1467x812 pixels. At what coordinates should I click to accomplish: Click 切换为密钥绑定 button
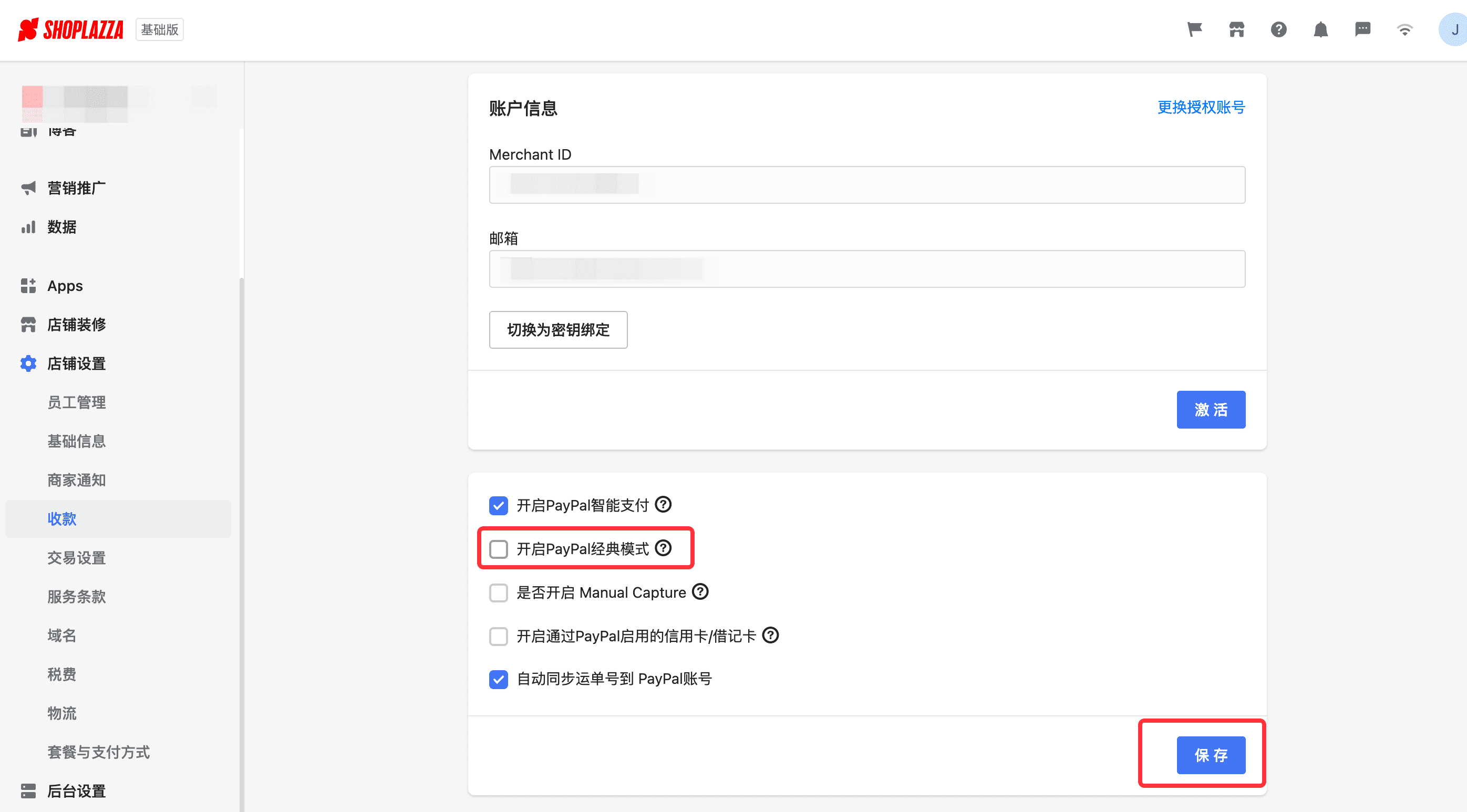coord(558,330)
